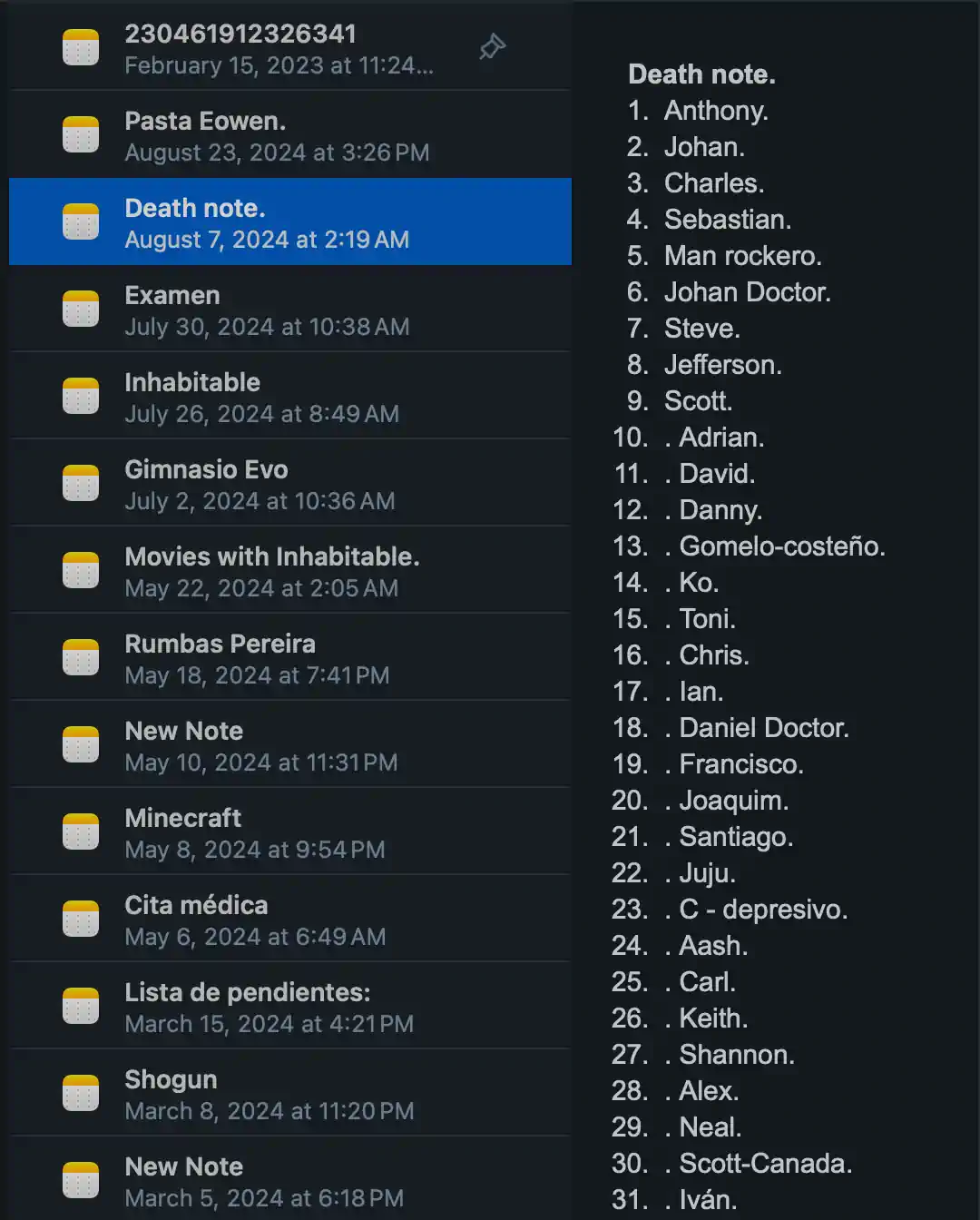980x1220 pixels.
Task: Open the Movies with Inhabitable note
Action: (272, 571)
